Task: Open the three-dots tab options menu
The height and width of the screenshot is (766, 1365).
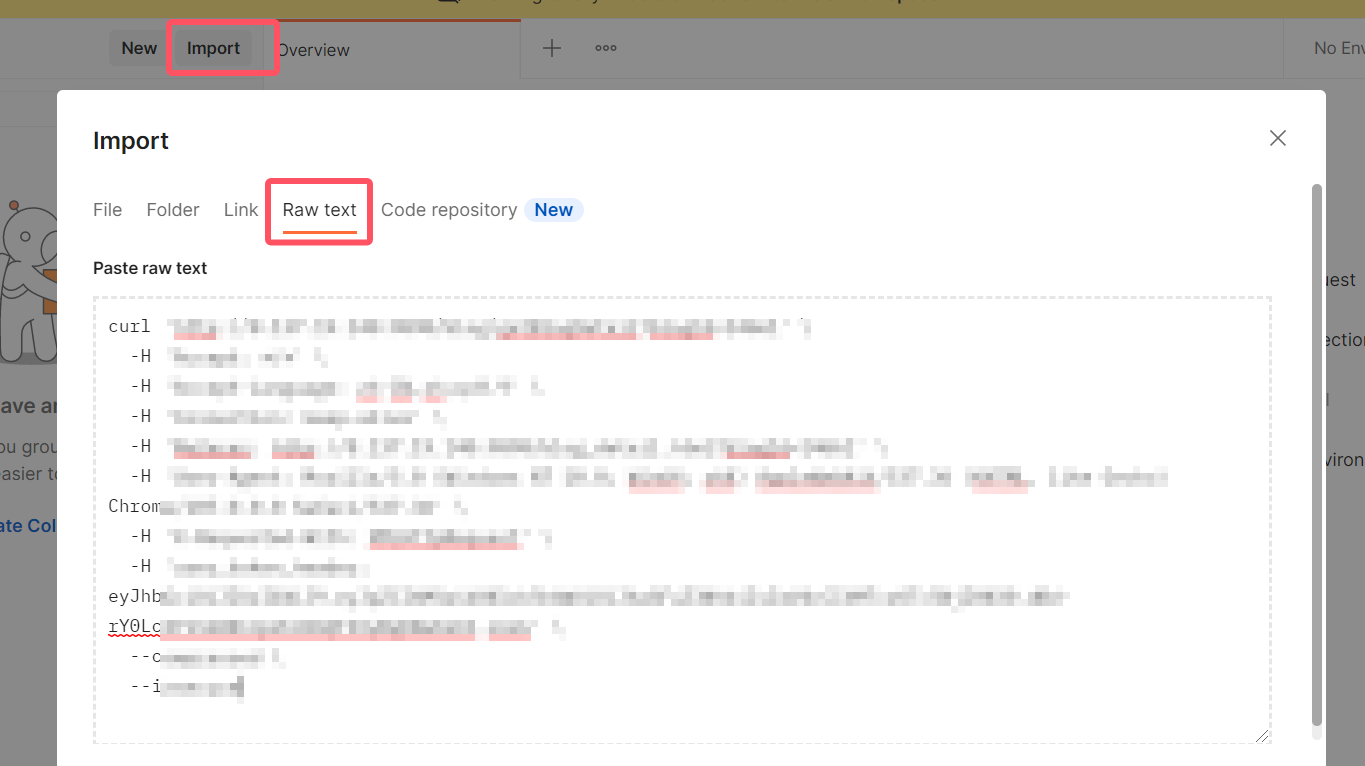Action: 606,48
